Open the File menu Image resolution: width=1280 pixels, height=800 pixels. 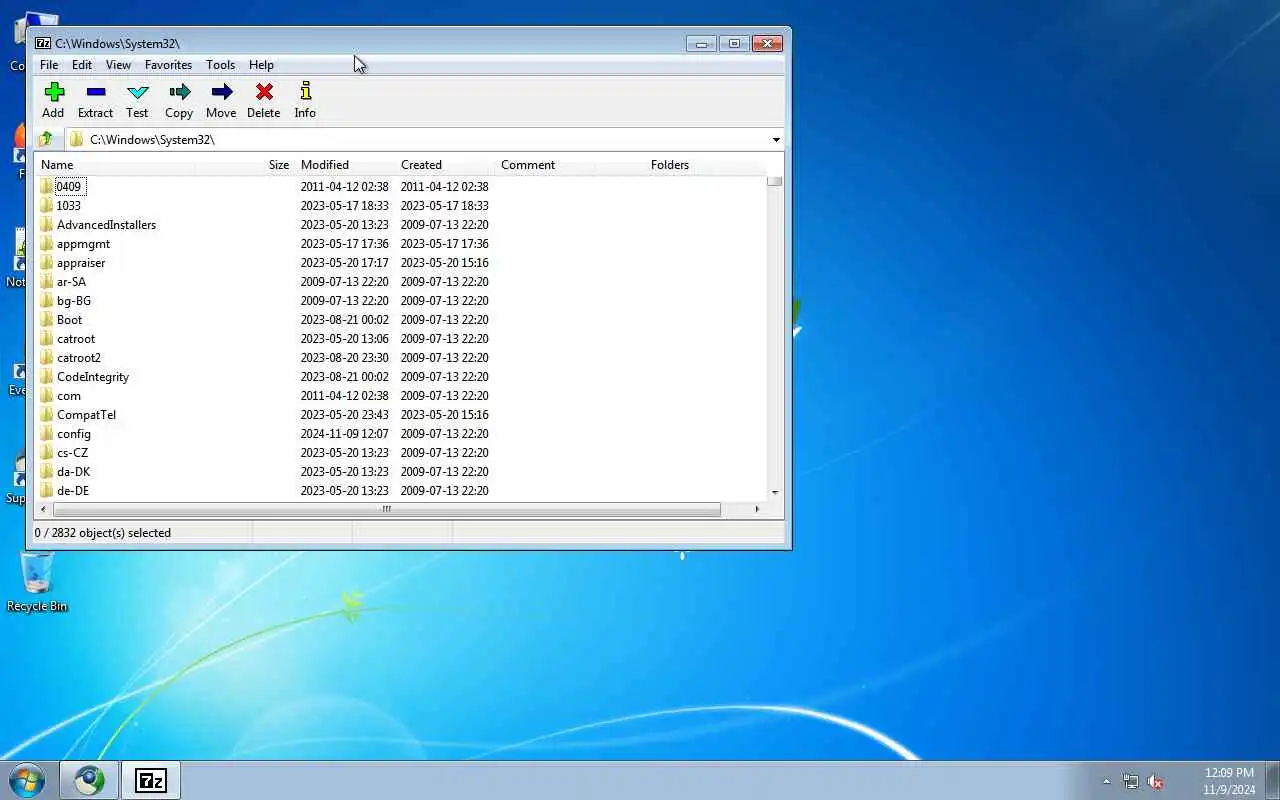[x=49, y=65]
